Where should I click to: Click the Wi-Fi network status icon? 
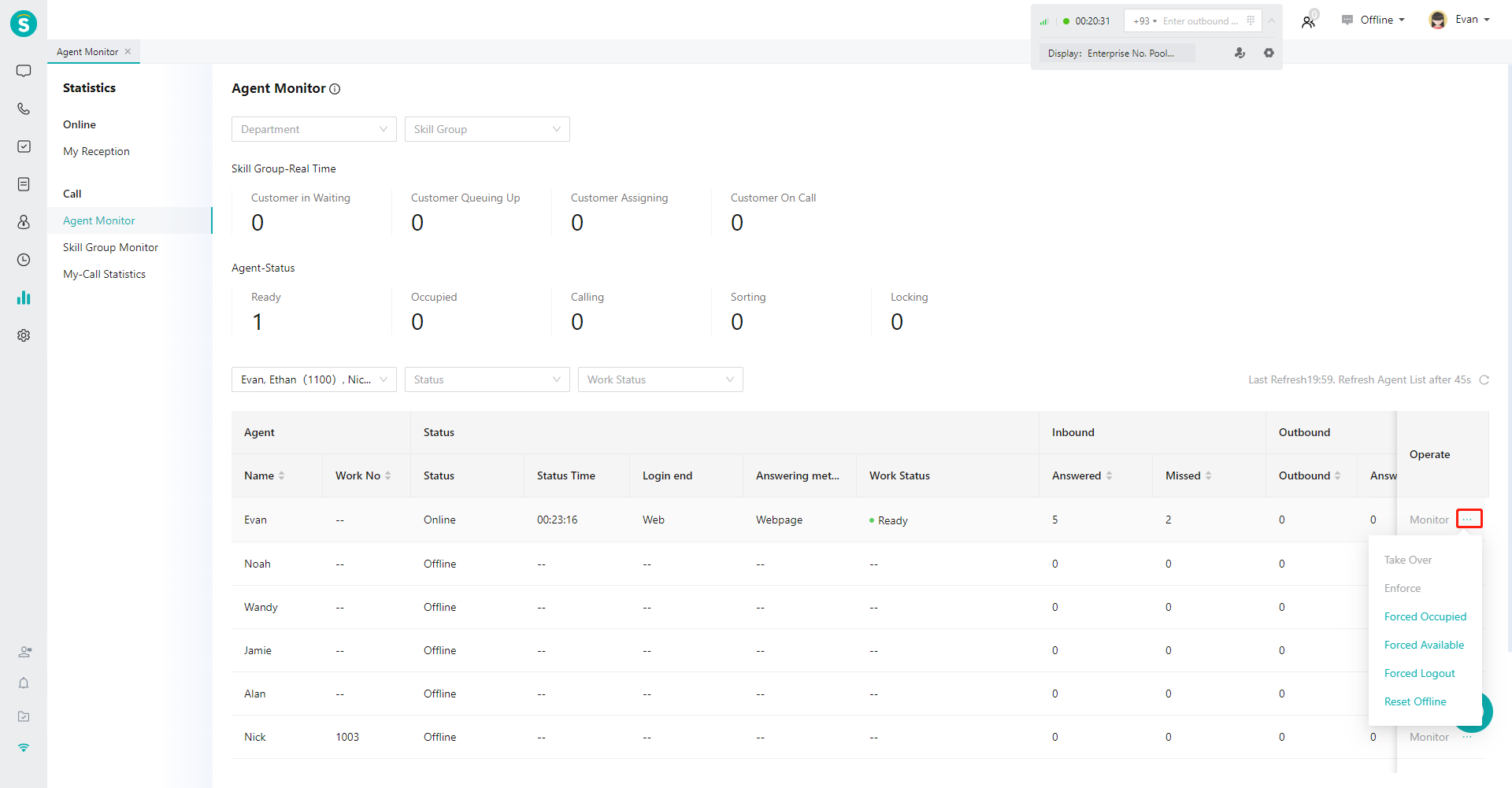coord(24,747)
